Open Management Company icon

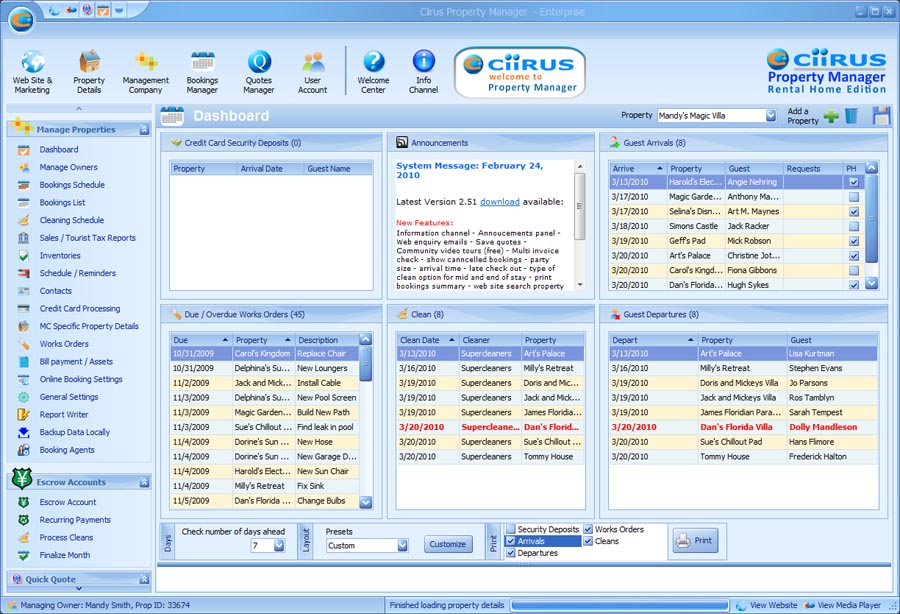[146, 61]
